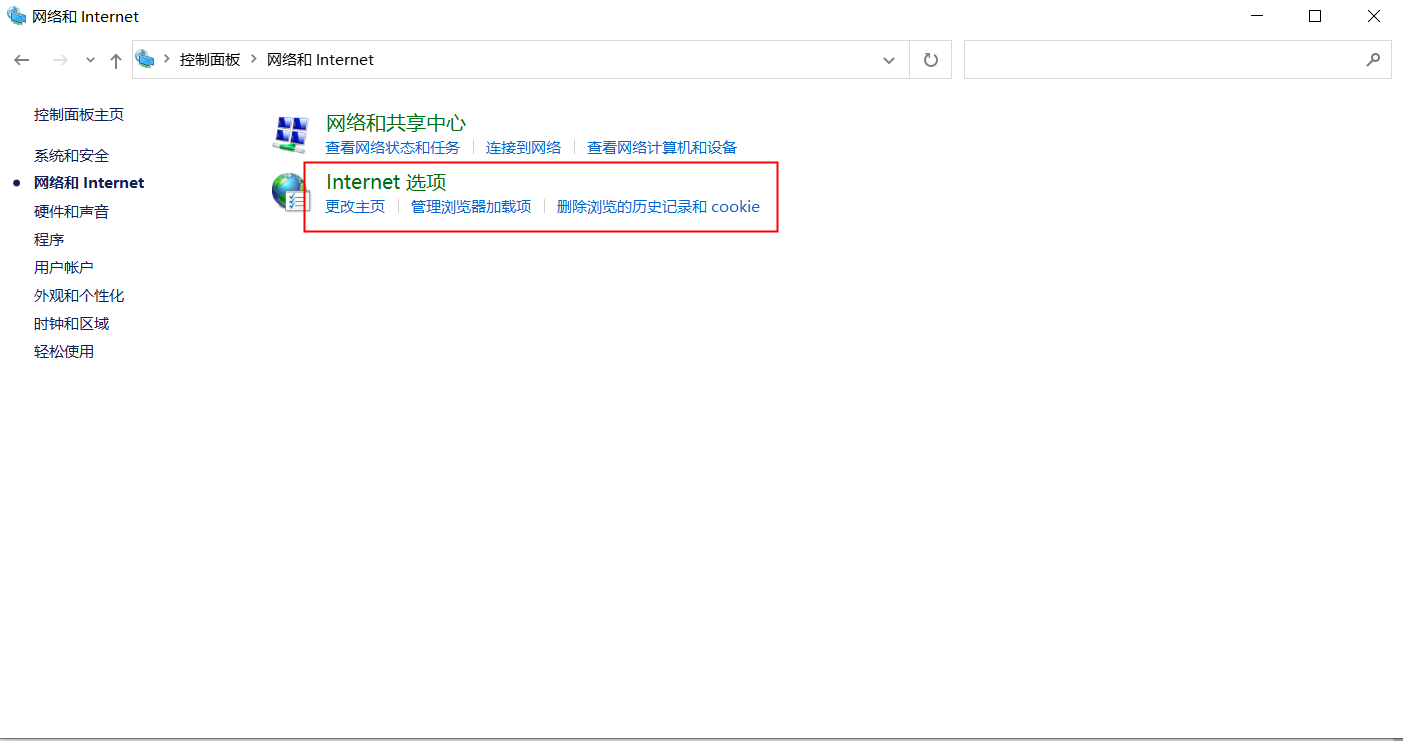
Task: Open the 网络和共享中心 heading
Action: coord(396,123)
